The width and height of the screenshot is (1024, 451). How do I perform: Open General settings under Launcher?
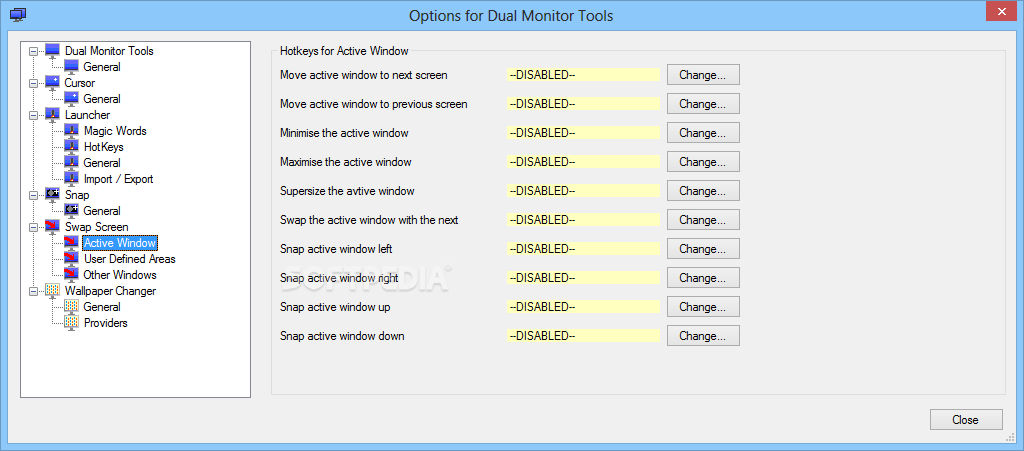[x=102, y=163]
